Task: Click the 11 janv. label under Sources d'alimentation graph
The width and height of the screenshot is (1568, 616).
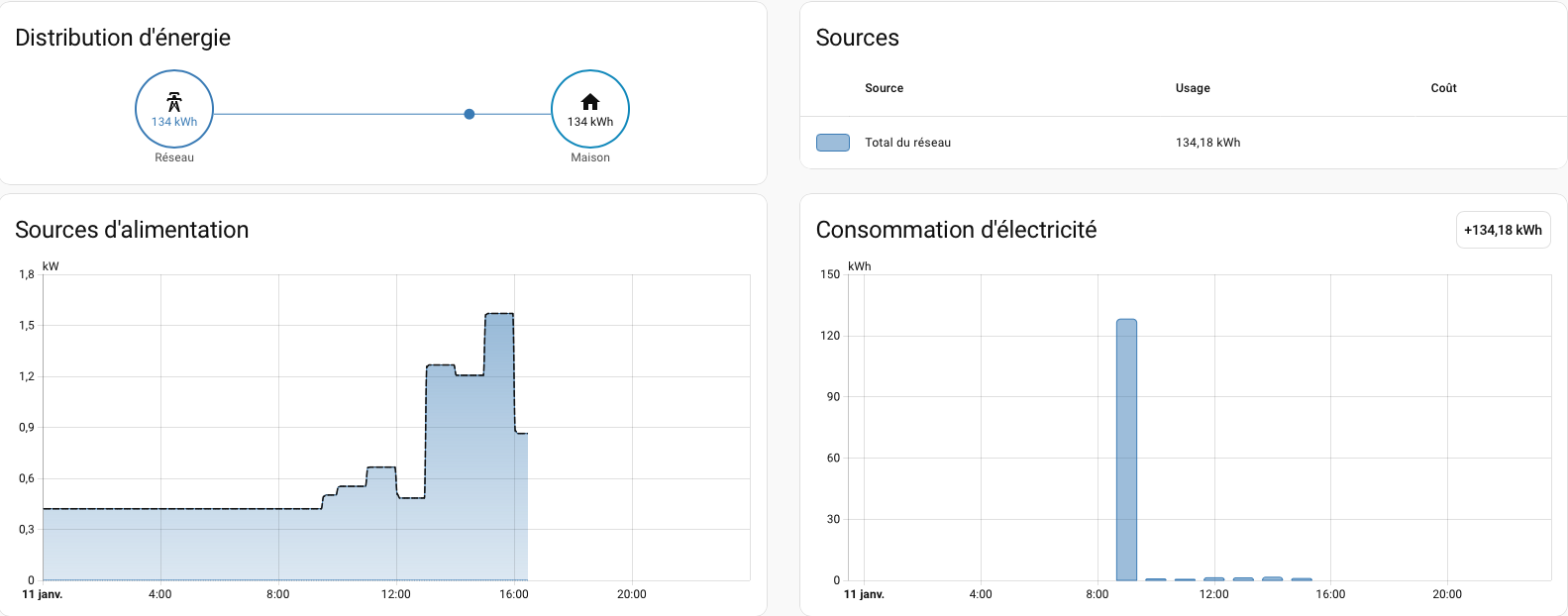Action: tap(43, 594)
